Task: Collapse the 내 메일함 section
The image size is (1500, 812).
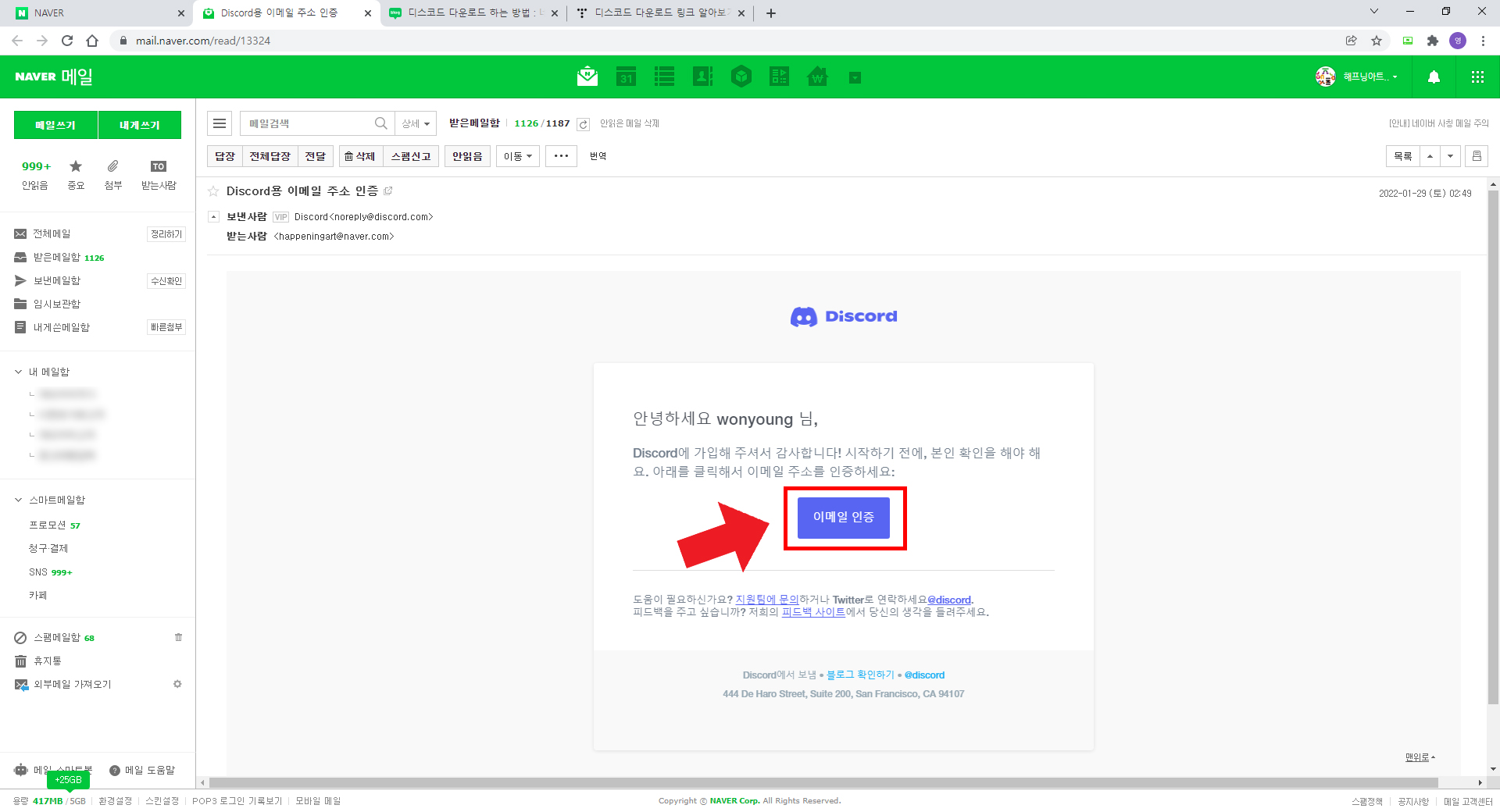Action: (18, 372)
